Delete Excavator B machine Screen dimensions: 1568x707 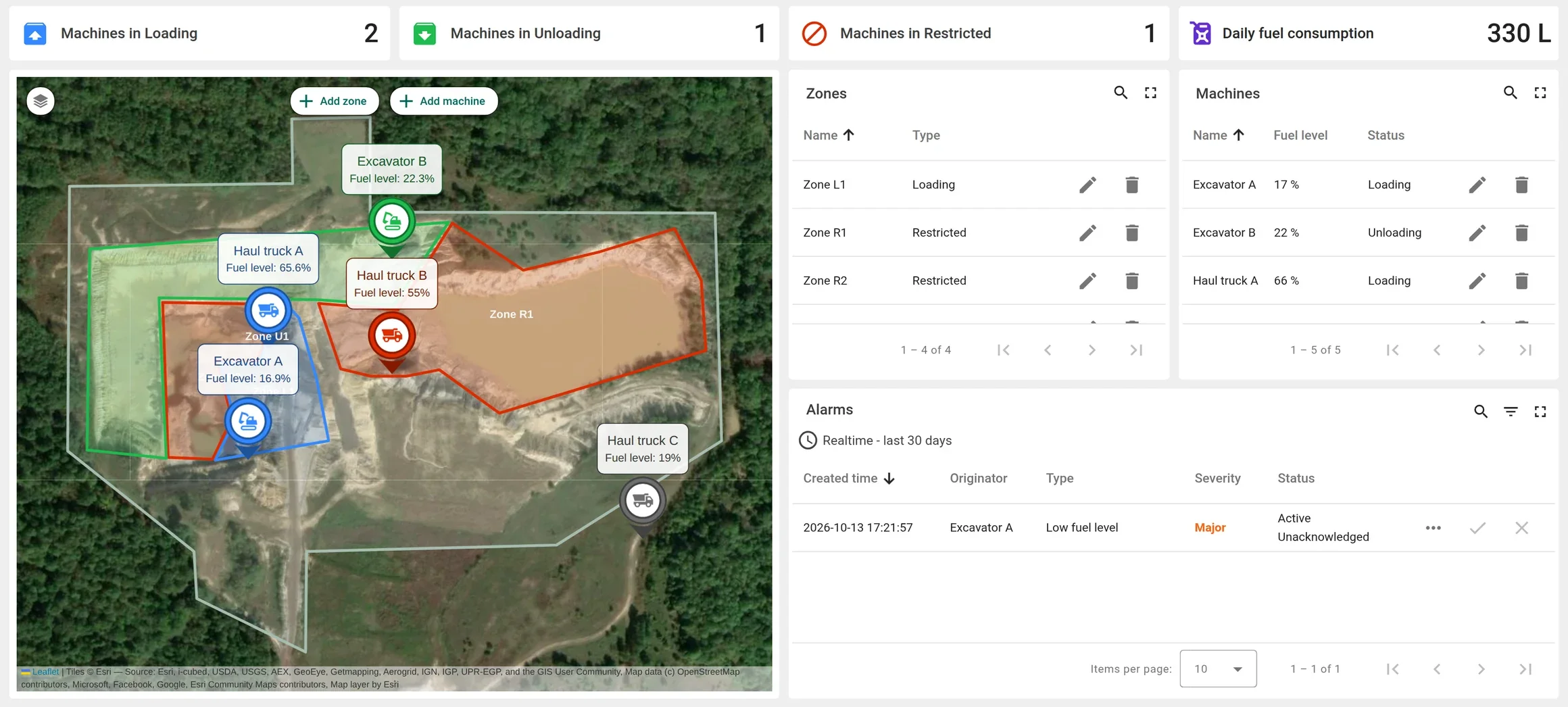(x=1522, y=233)
